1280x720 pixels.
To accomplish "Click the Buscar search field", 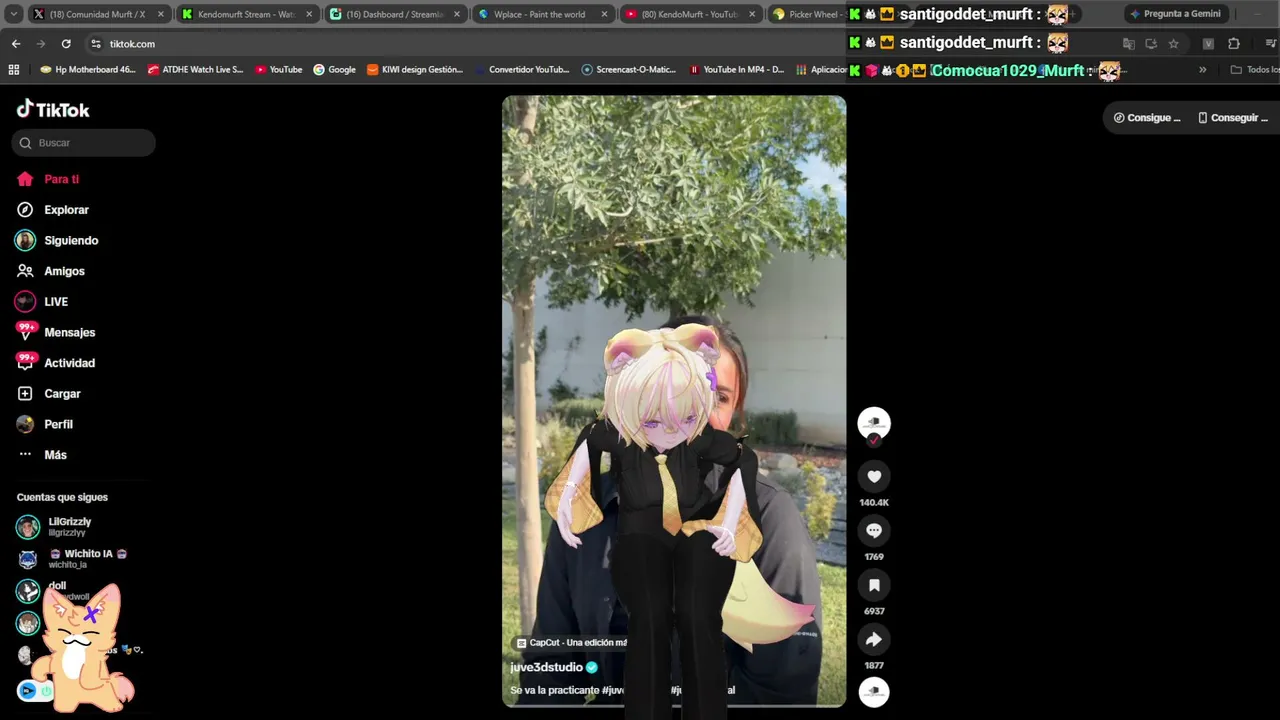I will point(84,143).
